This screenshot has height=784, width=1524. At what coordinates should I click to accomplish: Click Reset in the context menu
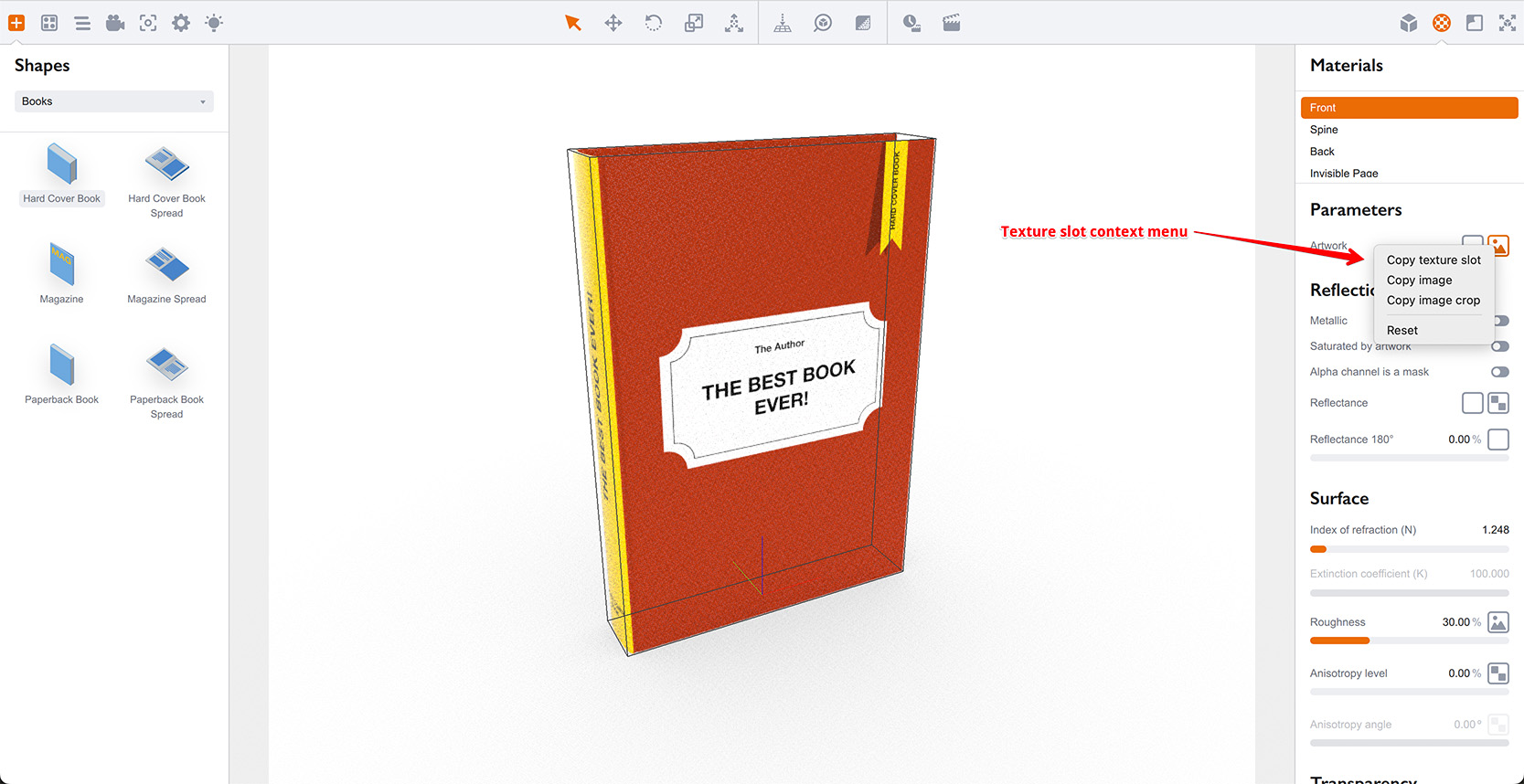coord(1402,331)
